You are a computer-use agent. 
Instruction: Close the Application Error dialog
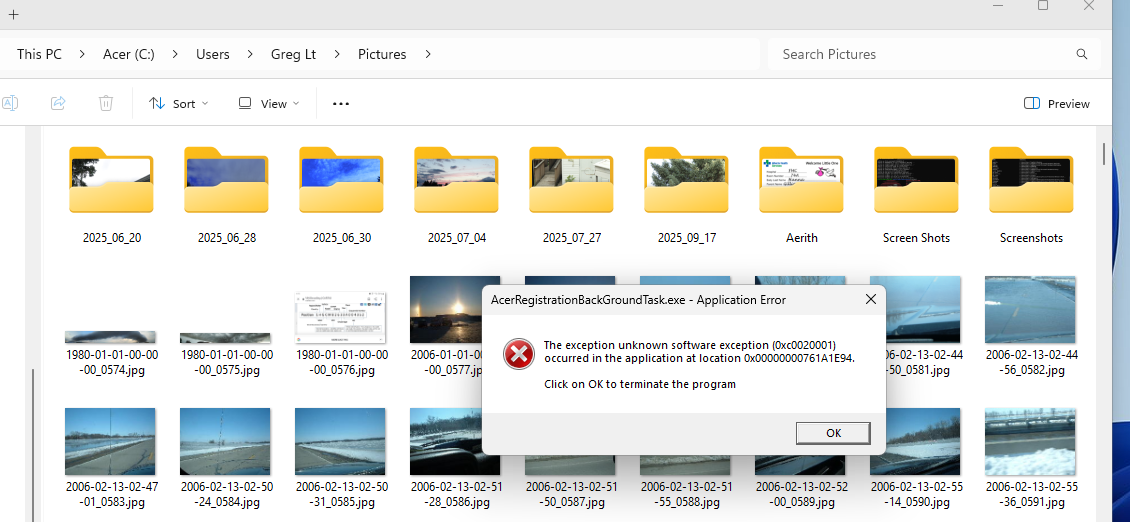click(871, 299)
